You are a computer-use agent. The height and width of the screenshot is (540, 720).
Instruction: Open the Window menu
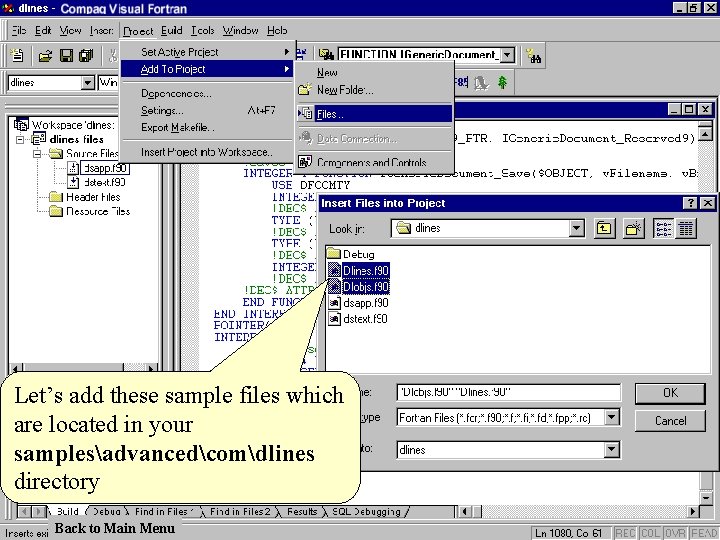point(241,31)
